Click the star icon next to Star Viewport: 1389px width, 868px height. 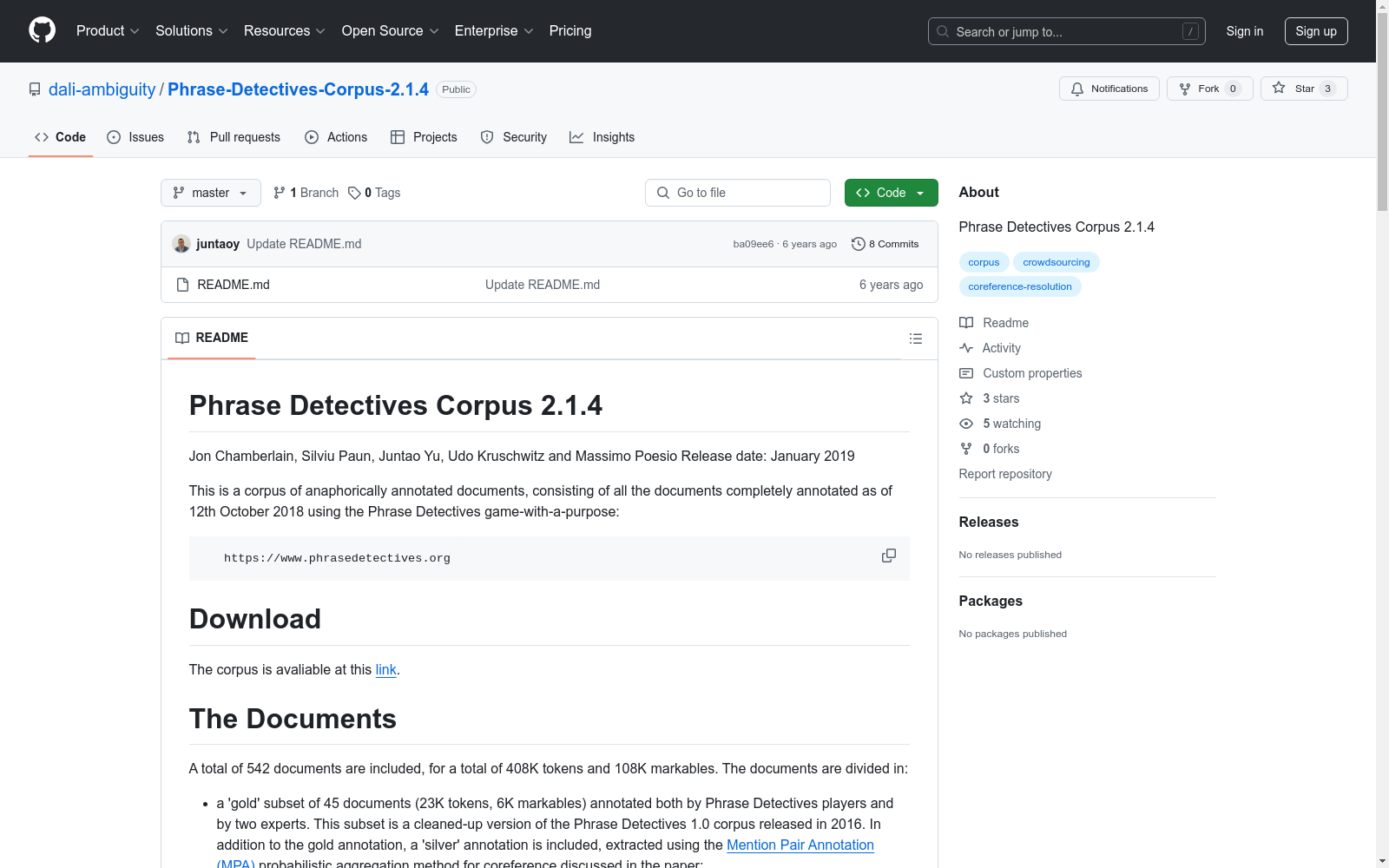click(x=1279, y=88)
